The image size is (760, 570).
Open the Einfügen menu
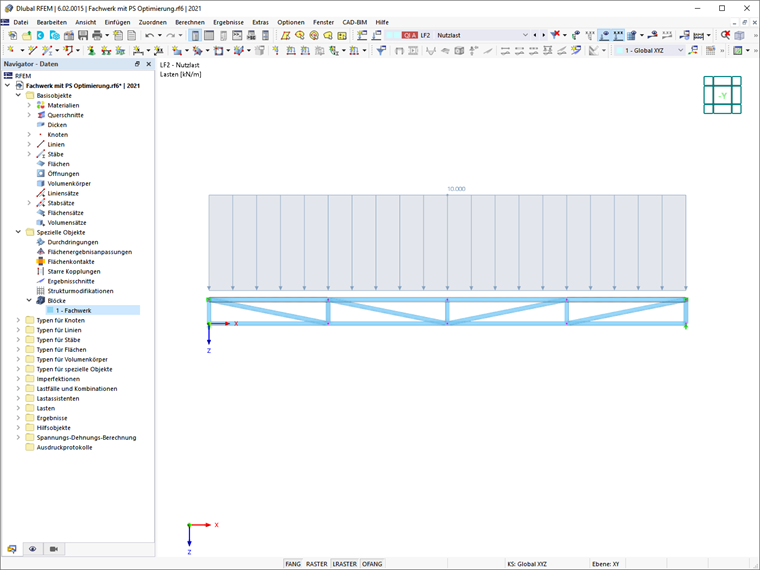pyautogui.click(x=117, y=22)
